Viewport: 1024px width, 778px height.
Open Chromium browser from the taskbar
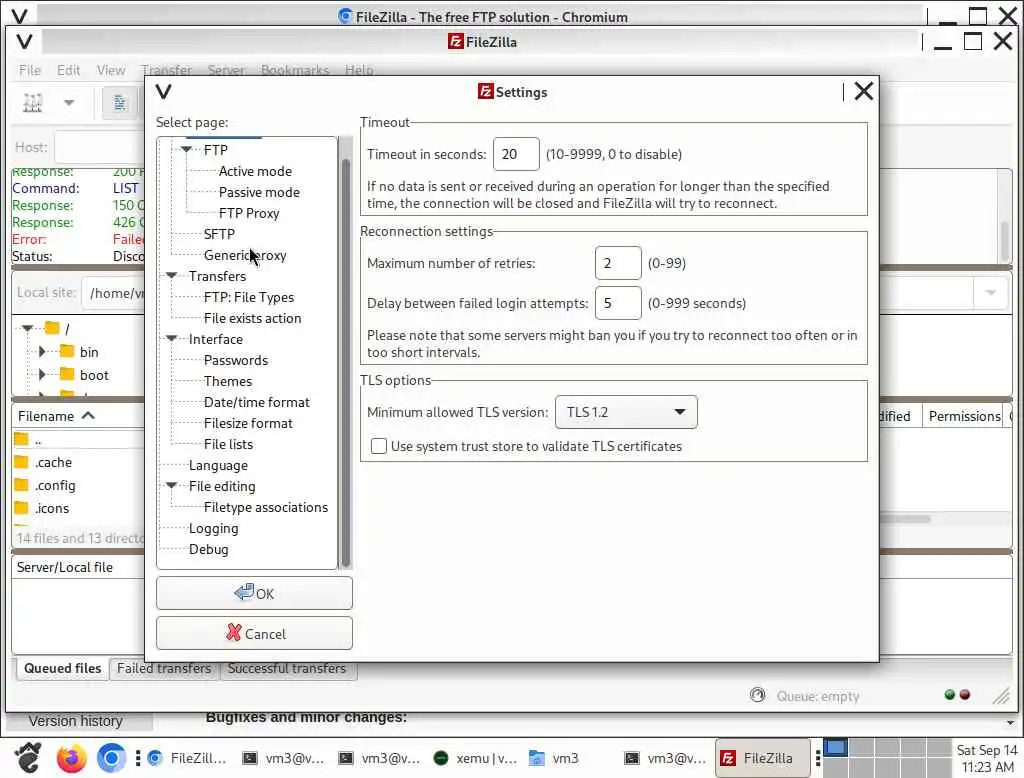[x=111, y=758]
